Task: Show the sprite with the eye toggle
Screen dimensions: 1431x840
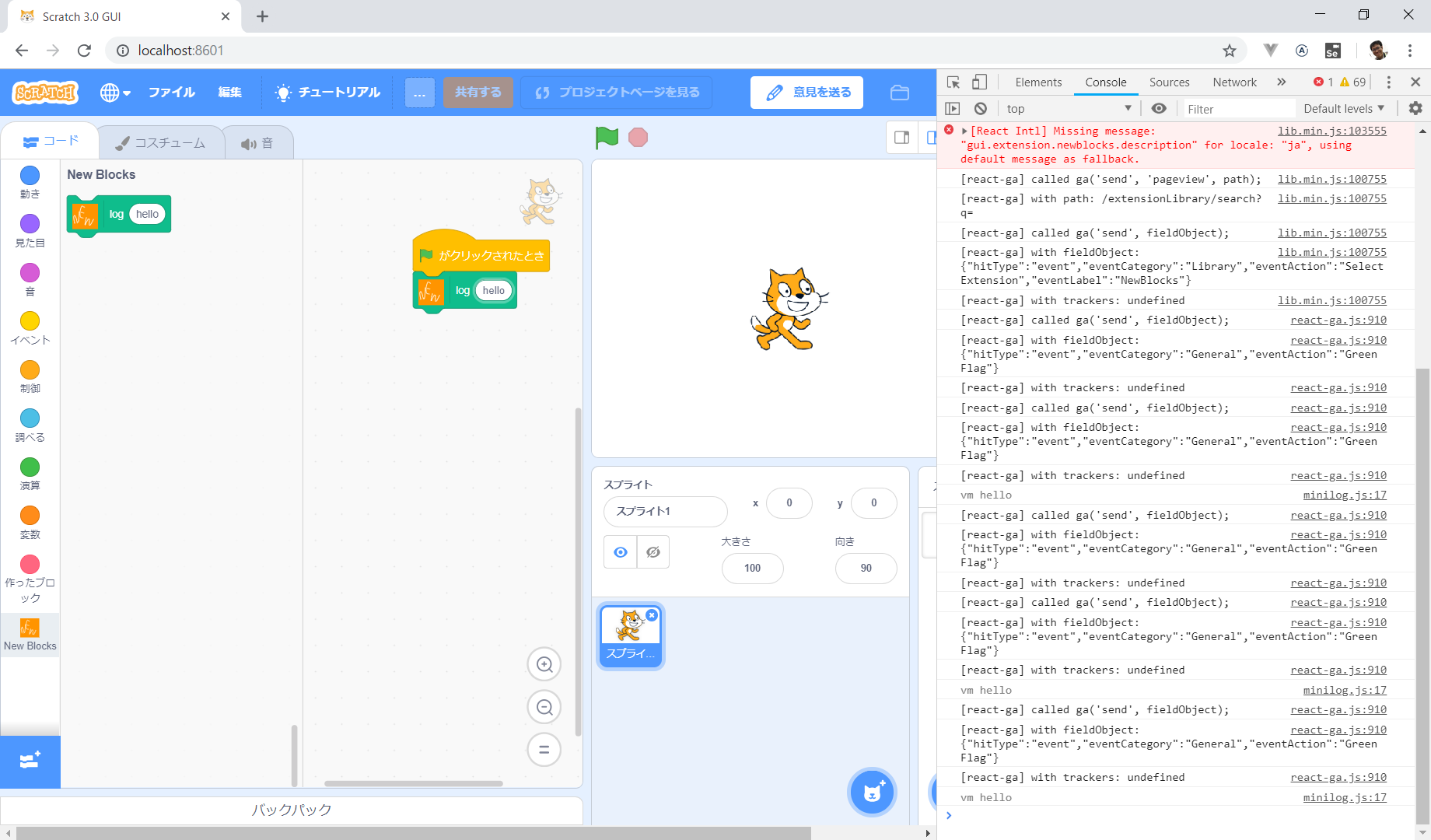Action: tap(620, 551)
